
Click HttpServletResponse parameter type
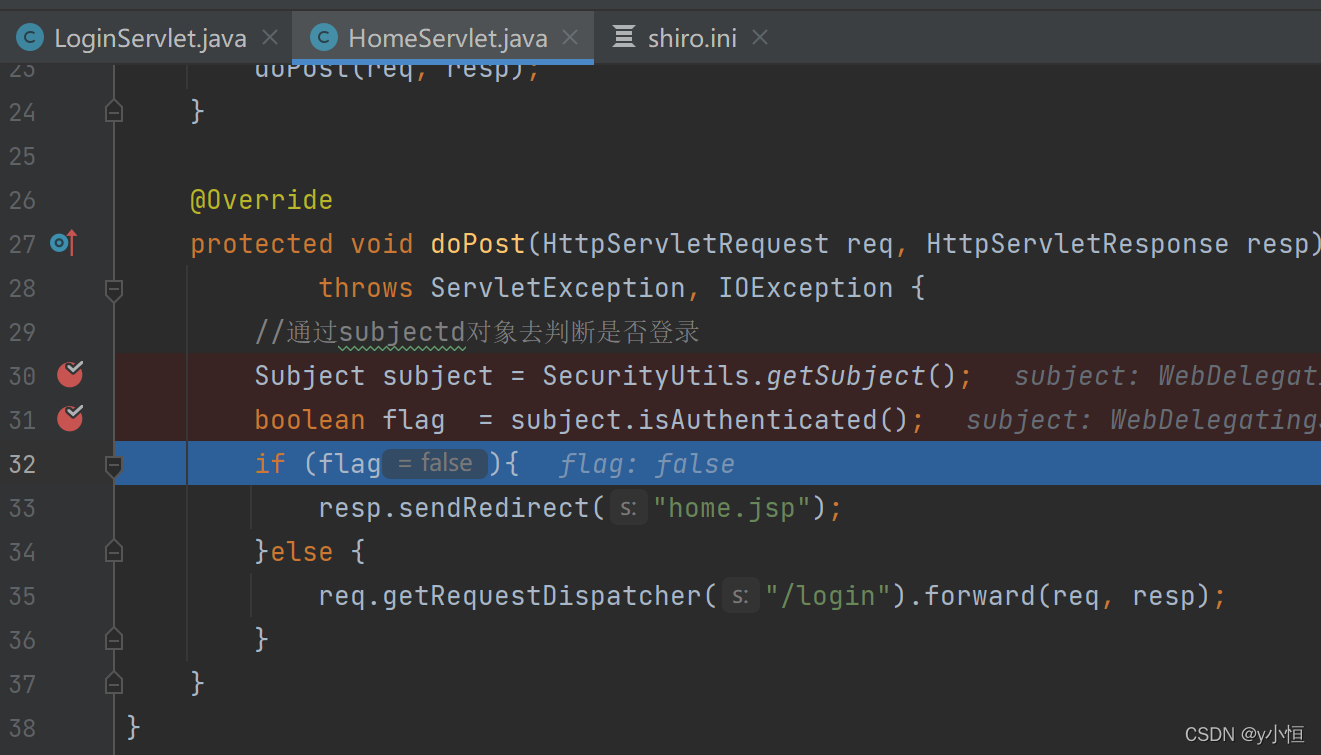tap(1078, 244)
